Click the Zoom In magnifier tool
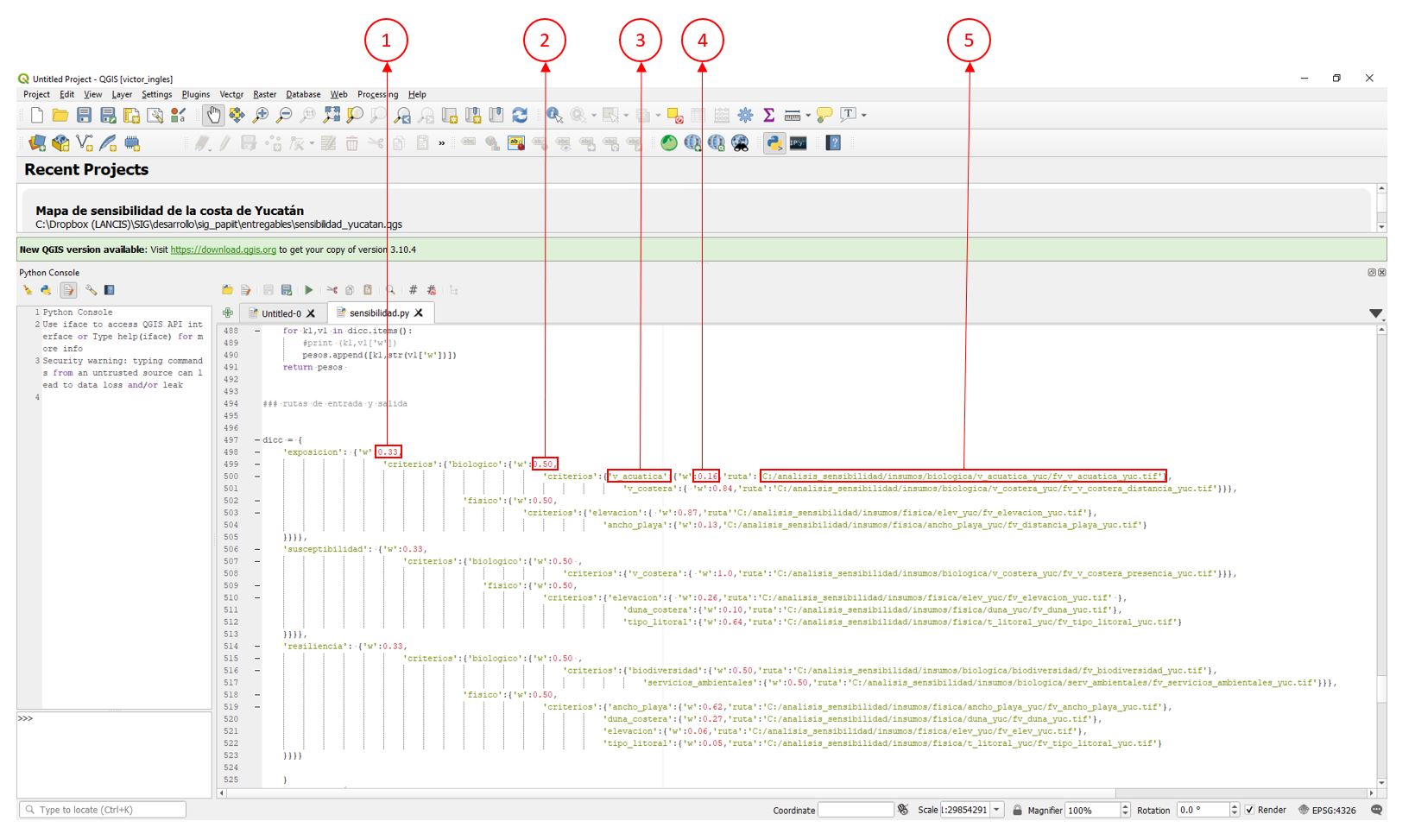This screenshot has width=1415, height=840. click(260, 115)
